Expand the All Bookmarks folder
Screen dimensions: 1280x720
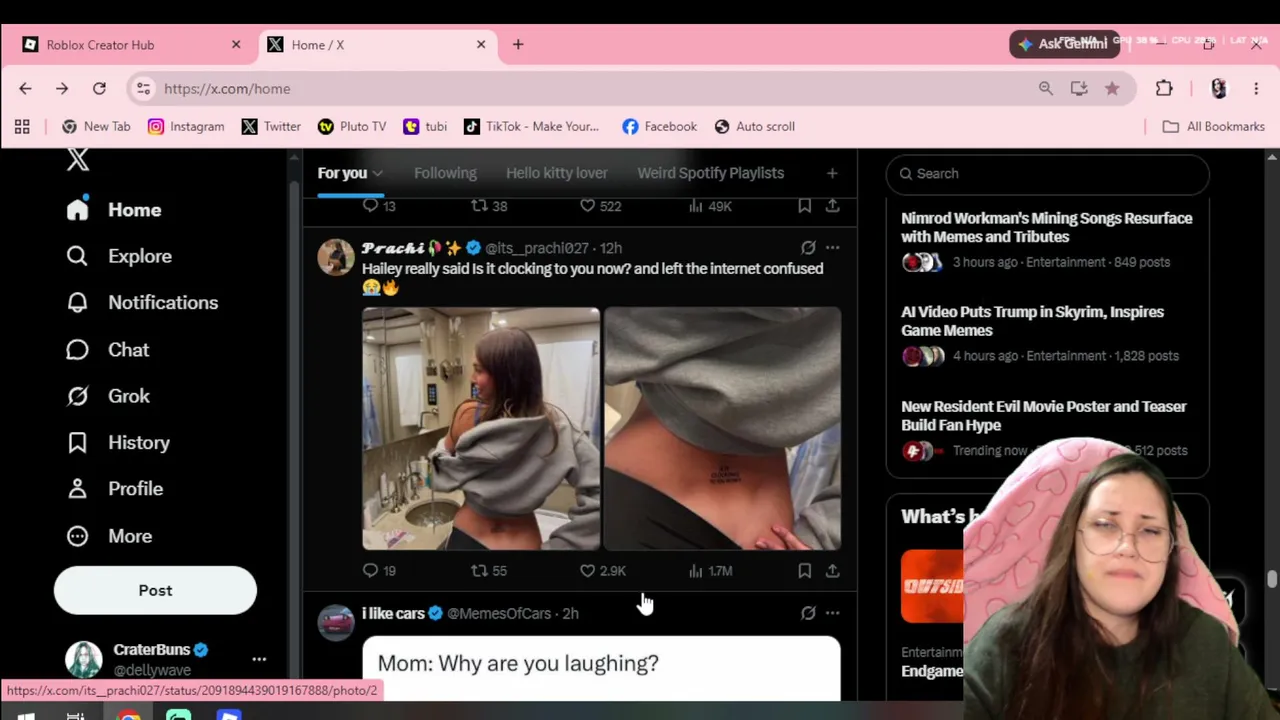pyautogui.click(x=1213, y=127)
